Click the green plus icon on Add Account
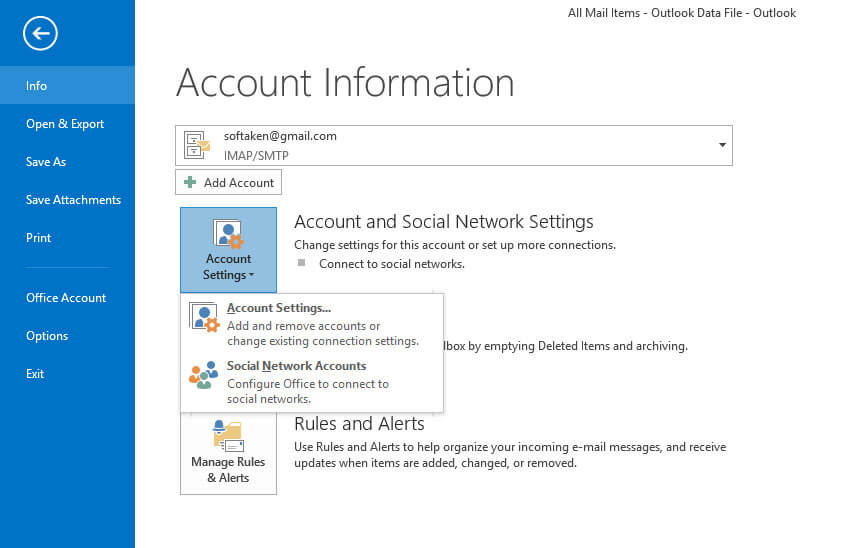This screenshot has width=861, height=548. point(190,182)
